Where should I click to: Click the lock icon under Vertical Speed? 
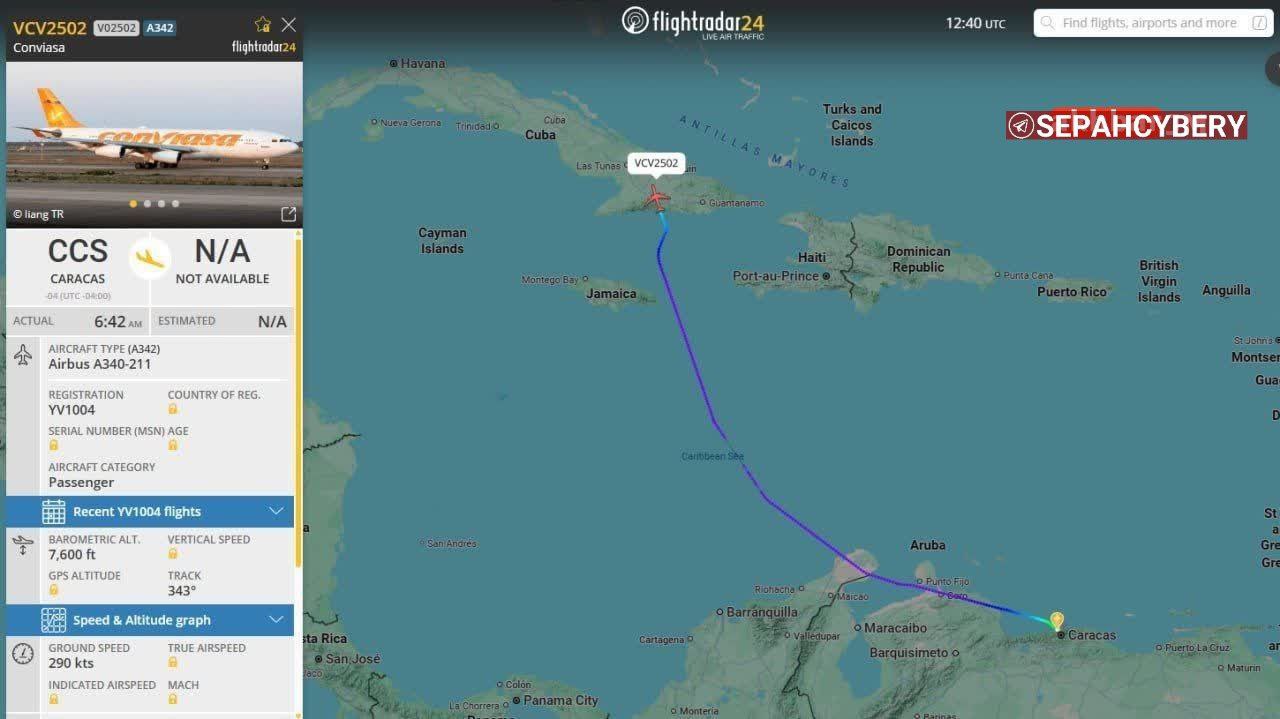173,554
